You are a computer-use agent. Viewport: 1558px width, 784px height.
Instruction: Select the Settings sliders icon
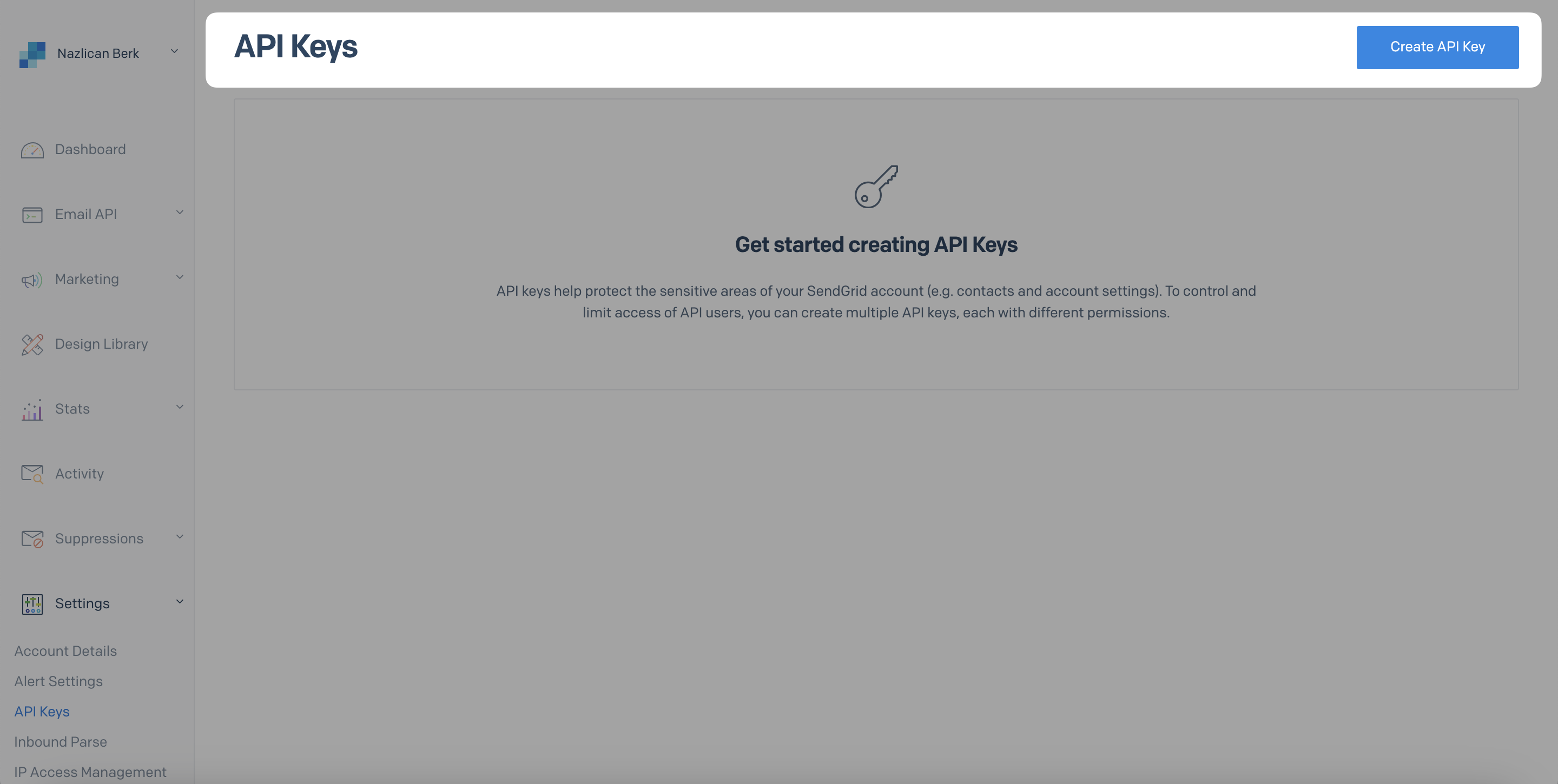pos(32,604)
